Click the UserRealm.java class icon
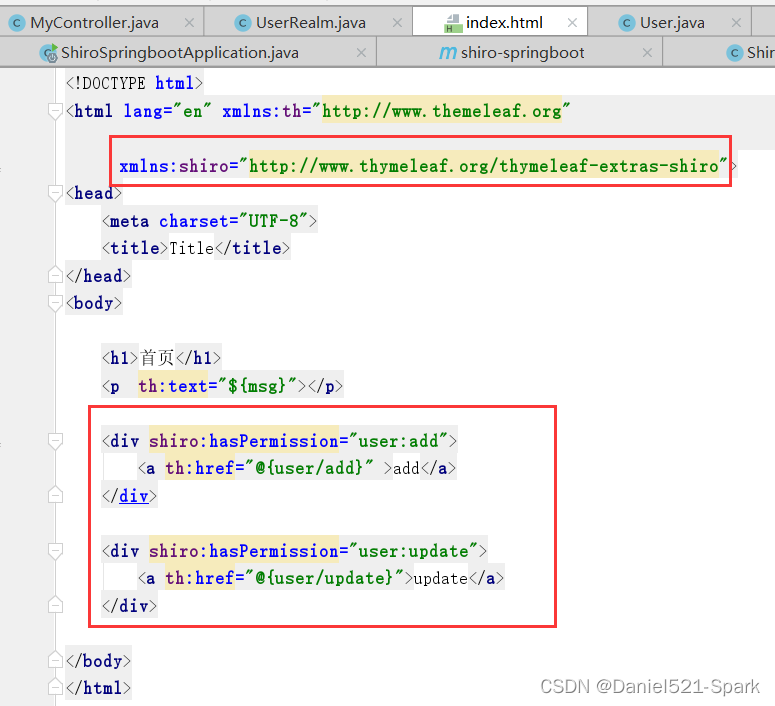The width and height of the screenshot is (775, 706). (243, 23)
